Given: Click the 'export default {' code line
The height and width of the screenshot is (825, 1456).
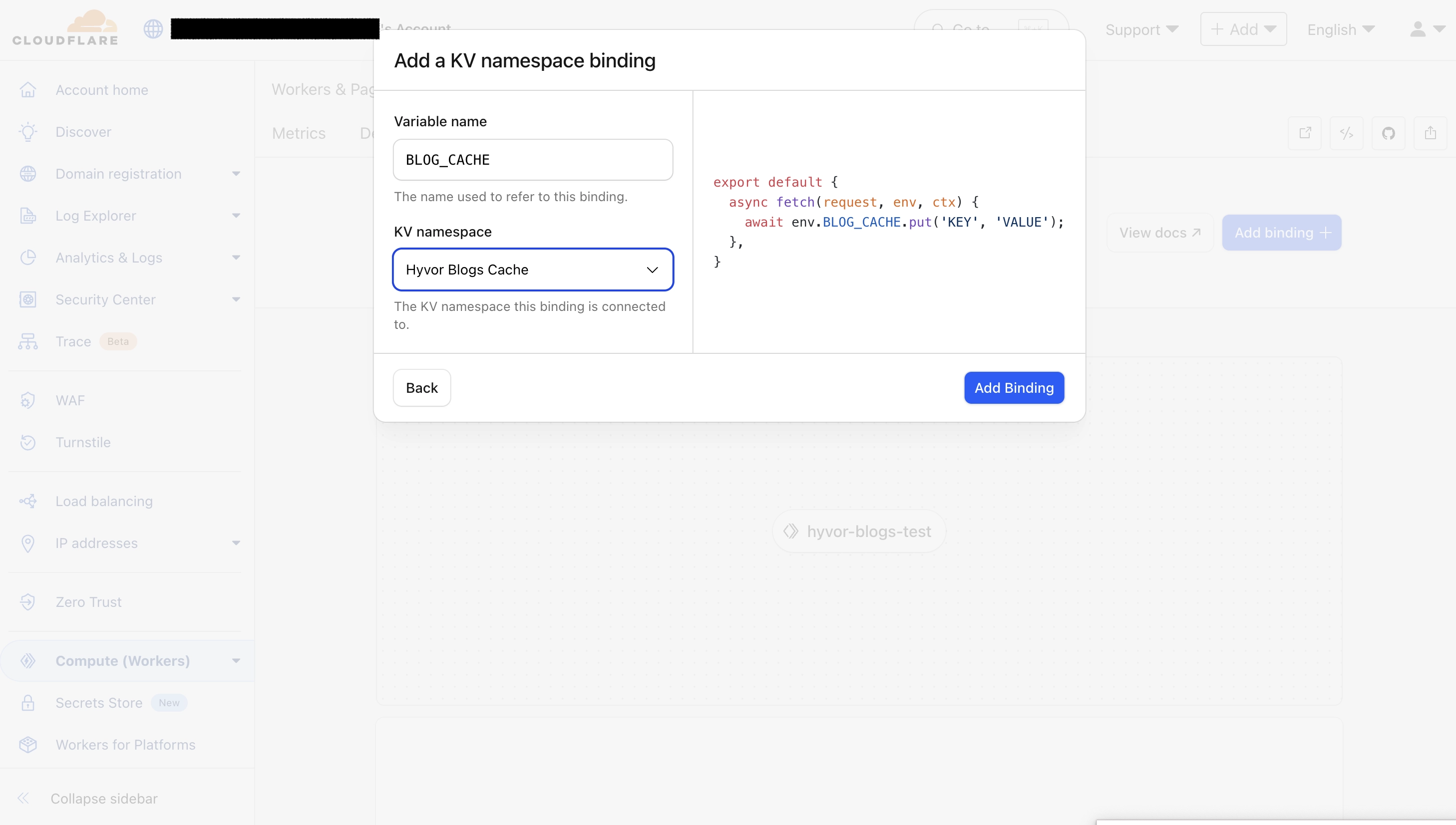Looking at the screenshot, I should pyautogui.click(x=775, y=182).
